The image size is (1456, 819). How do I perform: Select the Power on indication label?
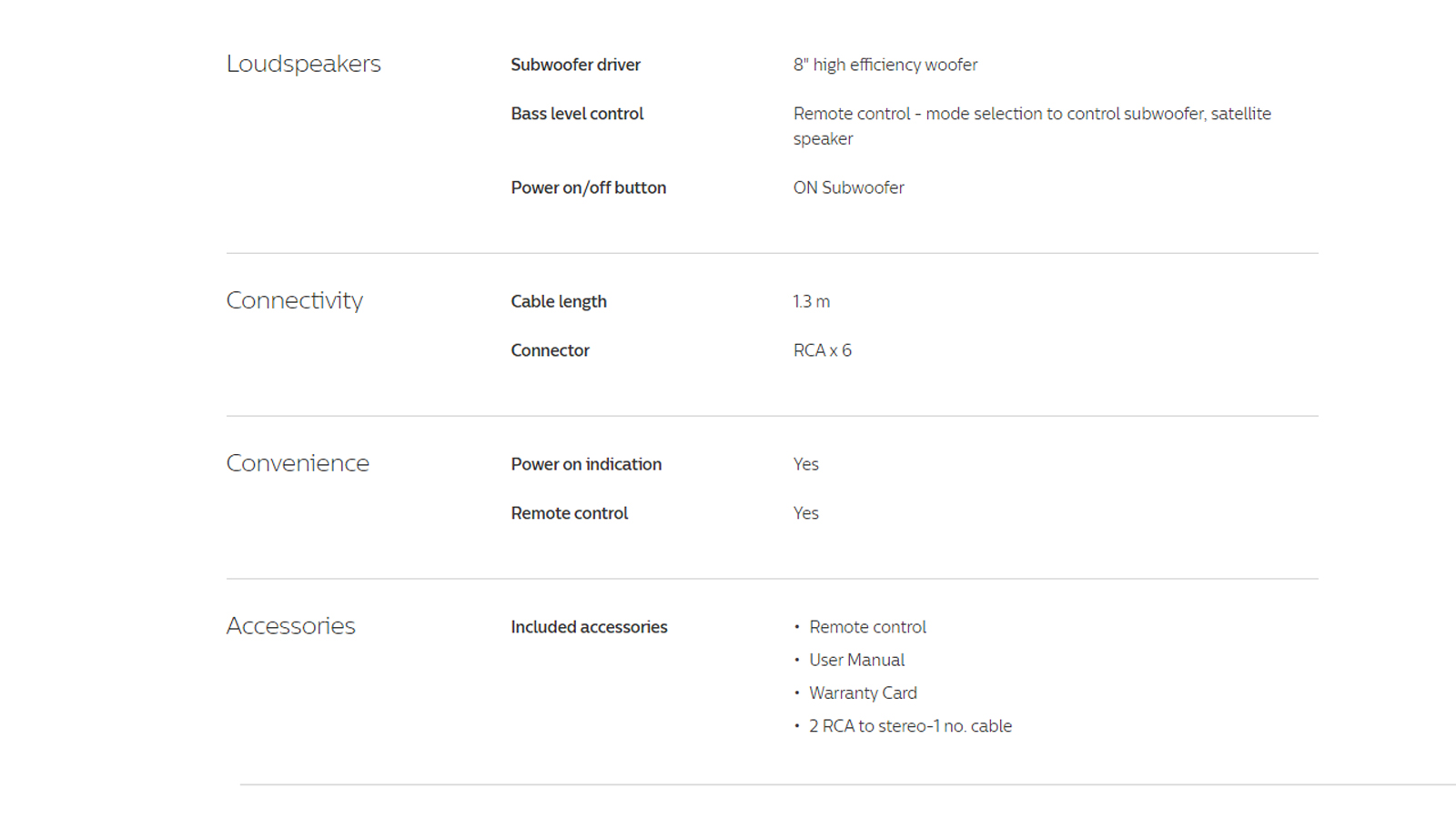coord(586,464)
